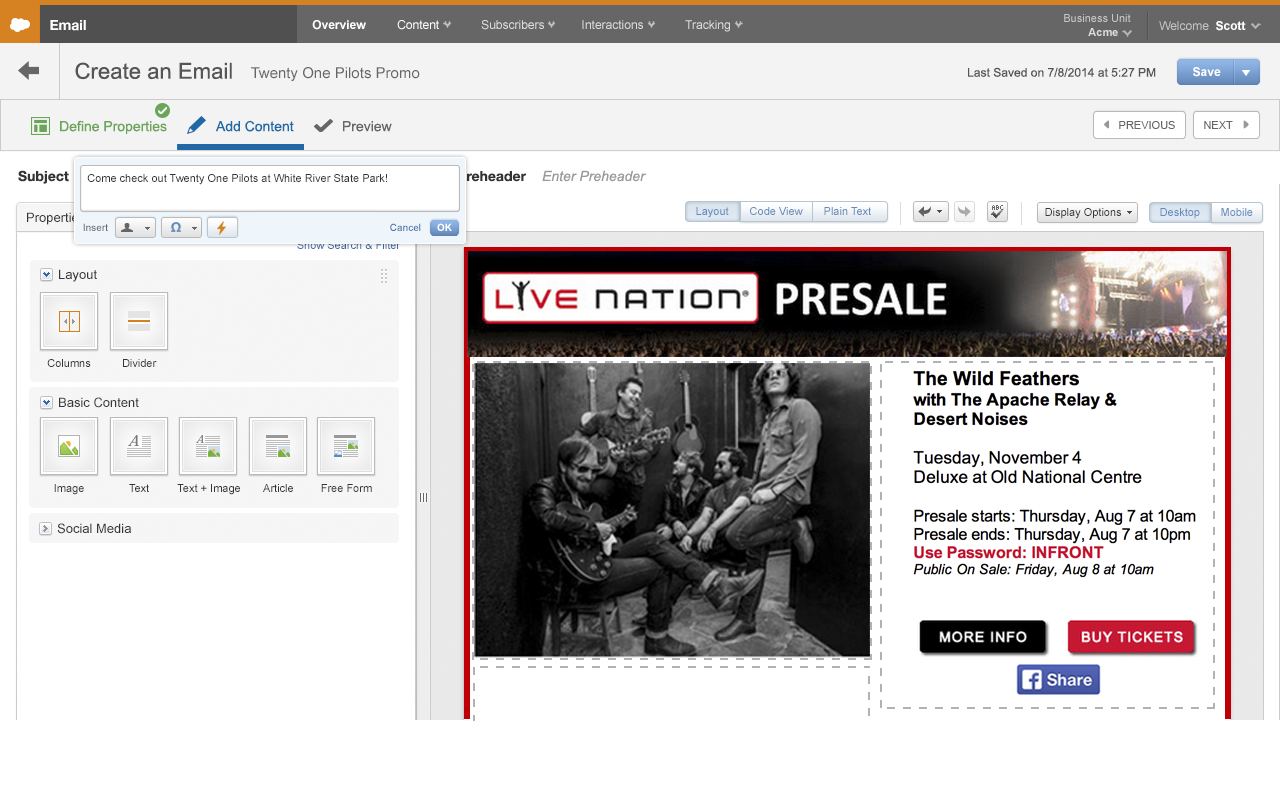Open the Overview menu item

[x=339, y=25]
